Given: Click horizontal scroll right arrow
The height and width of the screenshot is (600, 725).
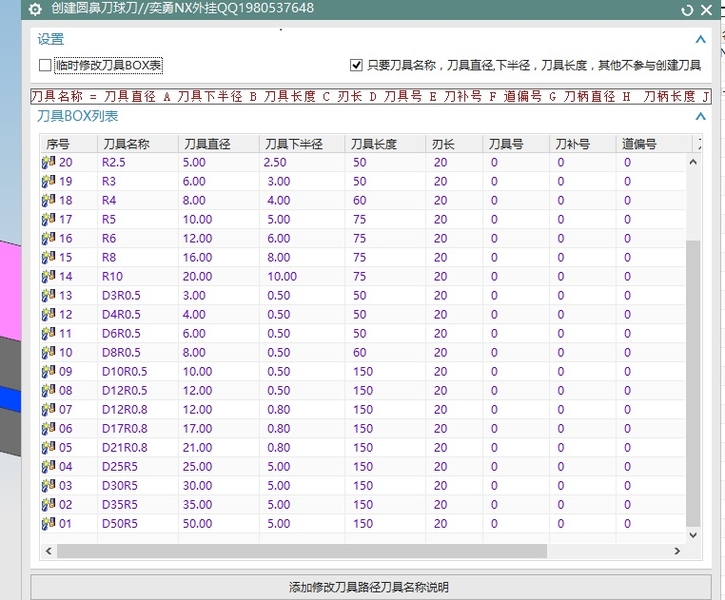Looking at the screenshot, I should (677, 551).
